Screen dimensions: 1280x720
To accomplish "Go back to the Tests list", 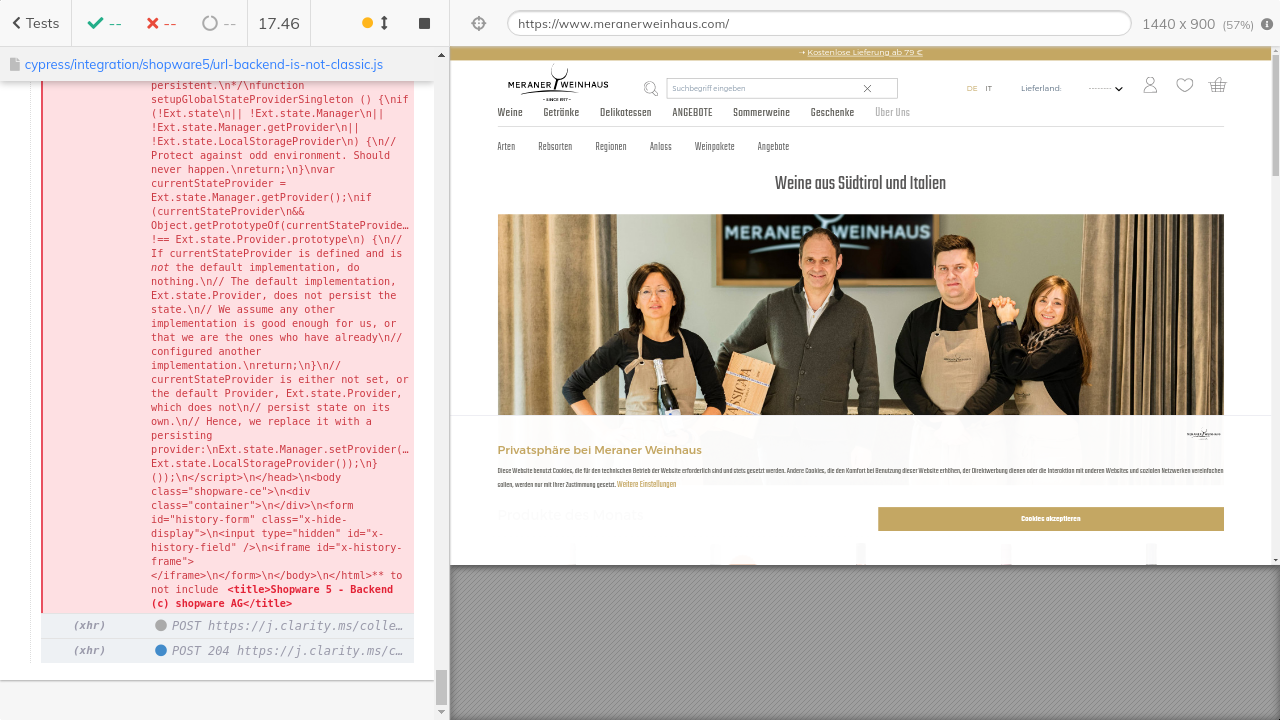I will tap(35, 23).
